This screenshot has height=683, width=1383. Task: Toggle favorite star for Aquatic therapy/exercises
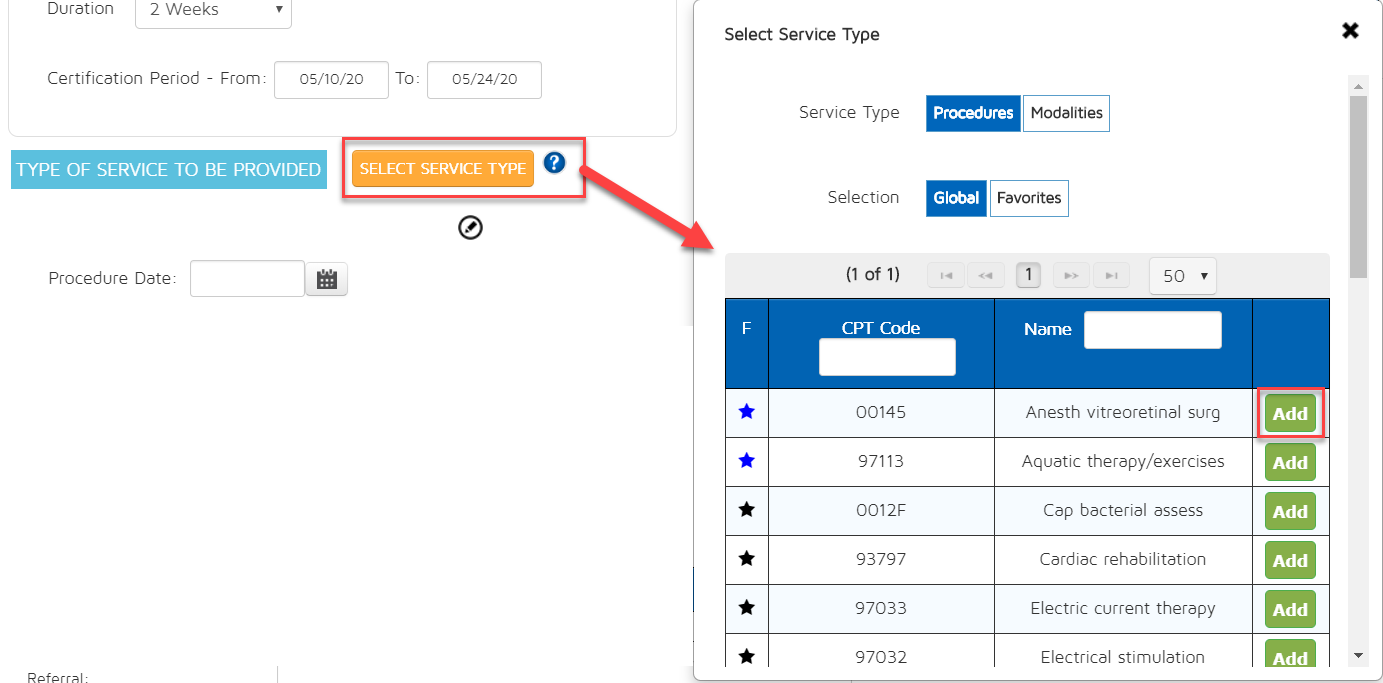point(746,461)
